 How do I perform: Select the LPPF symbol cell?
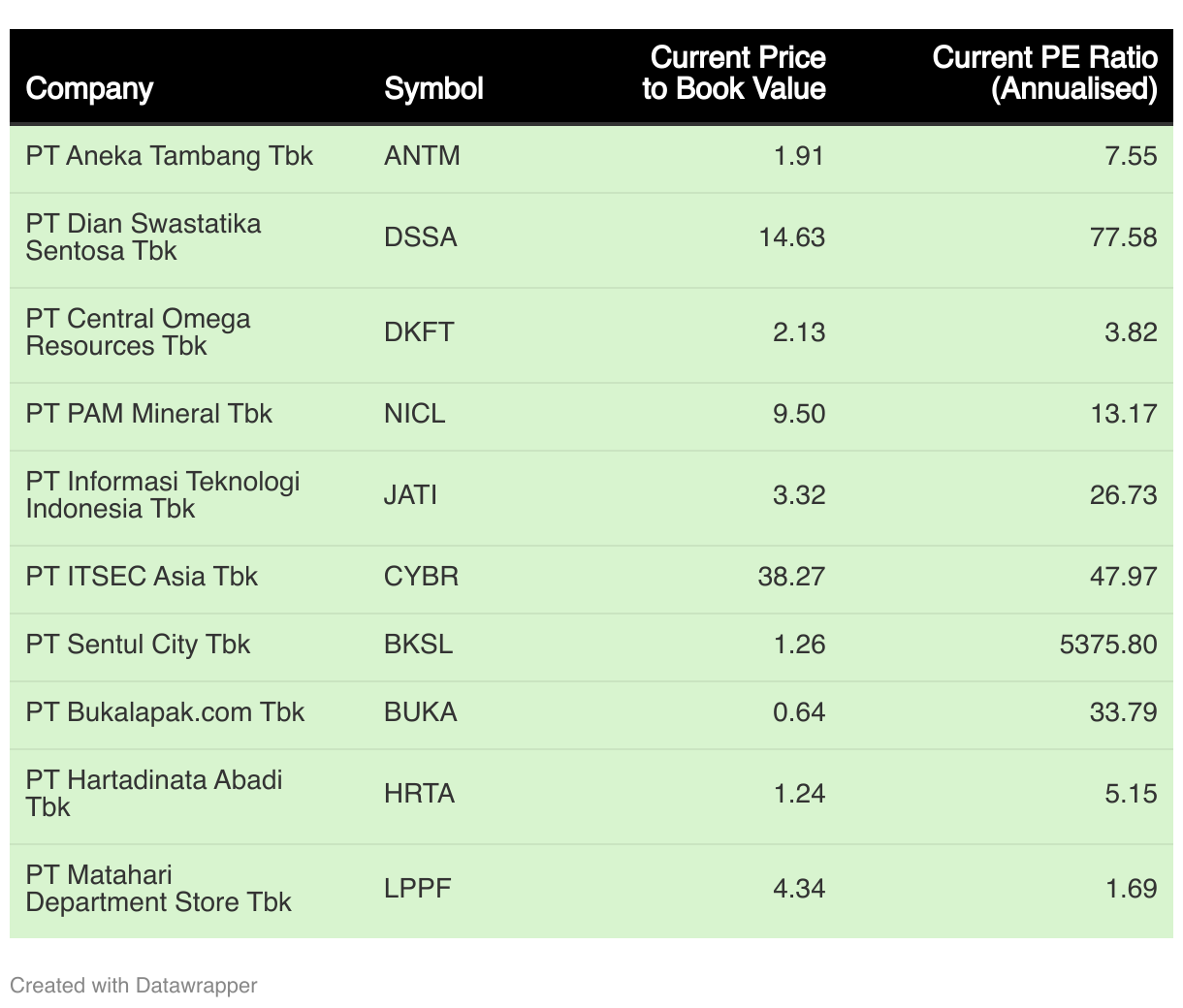(x=417, y=889)
